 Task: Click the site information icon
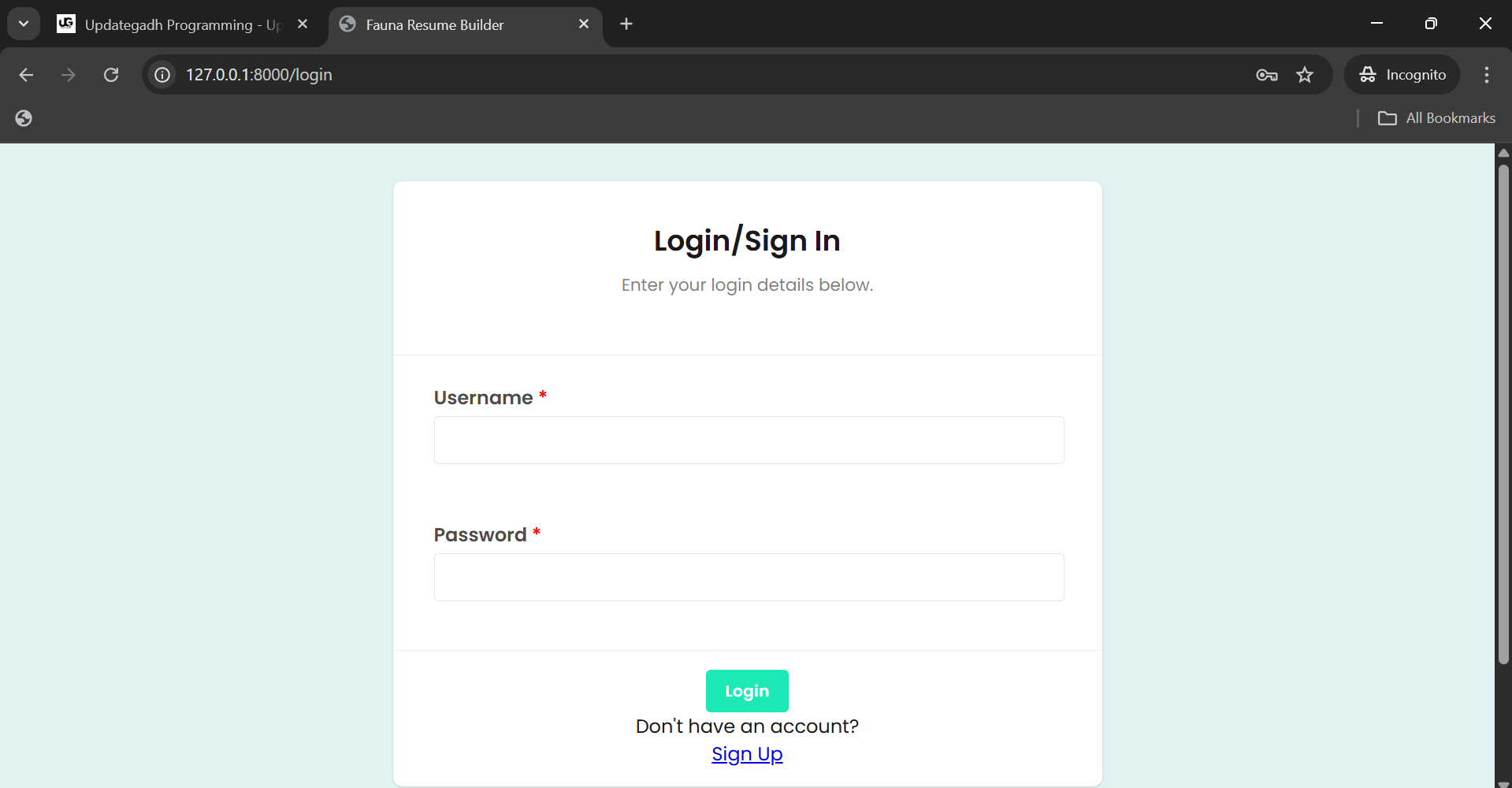click(162, 75)
